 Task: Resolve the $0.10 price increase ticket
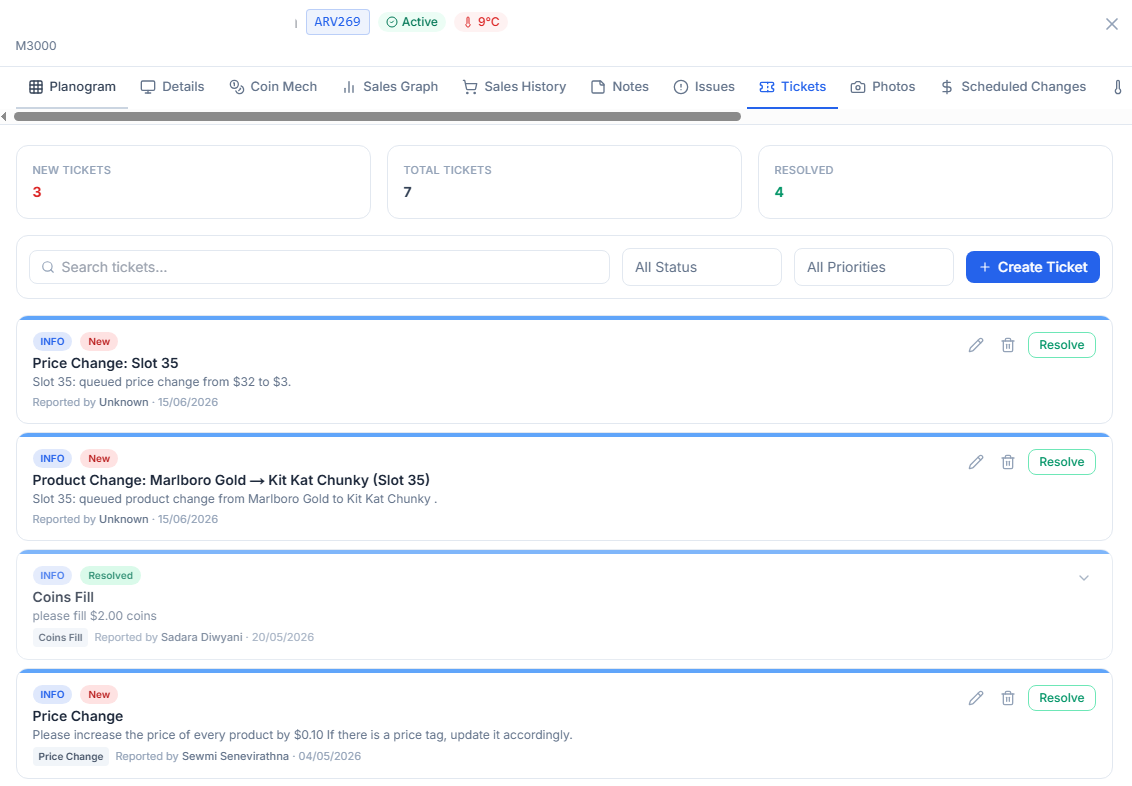click(x=1061, y=698)
